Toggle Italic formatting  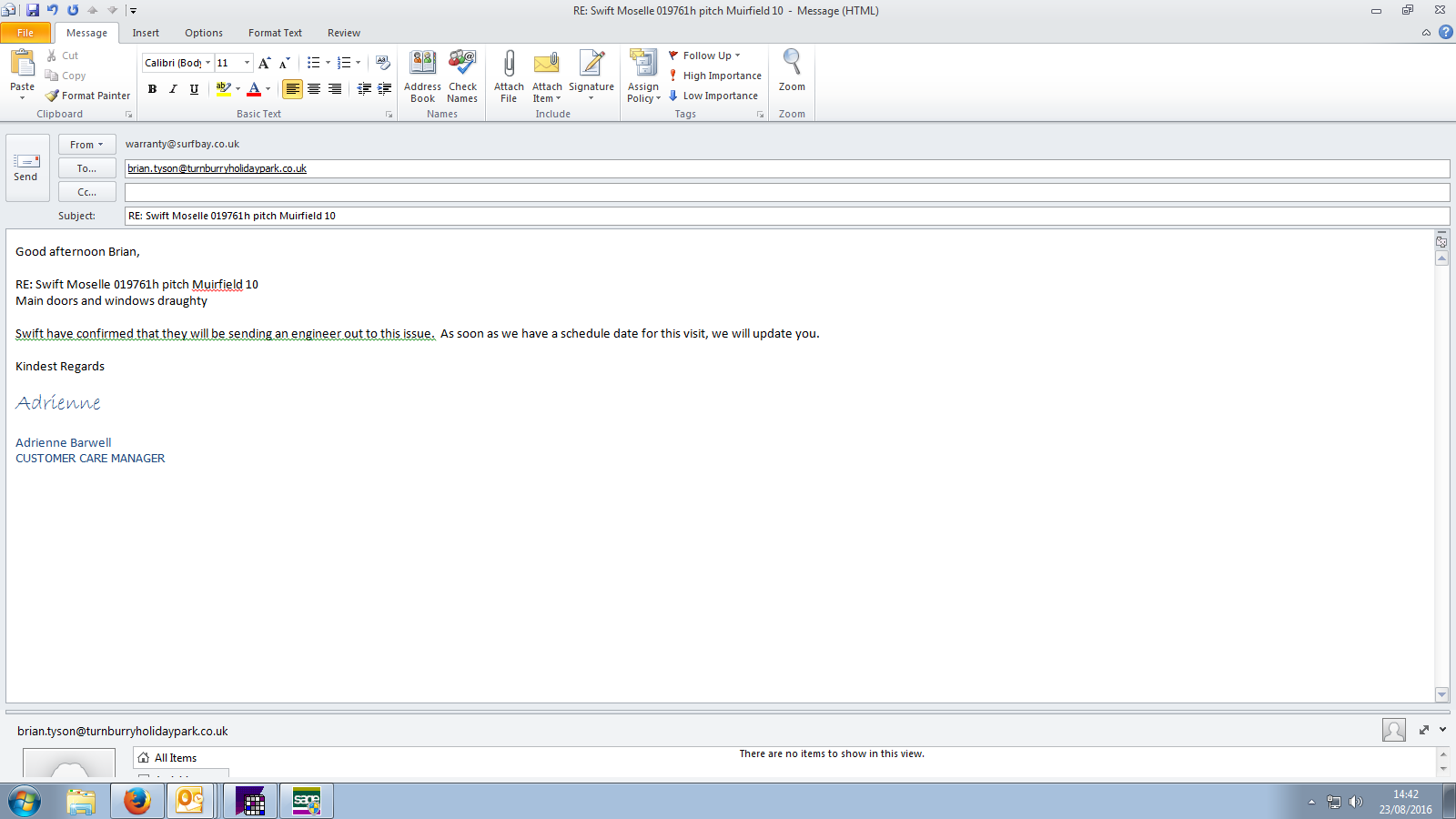point(173,88)
